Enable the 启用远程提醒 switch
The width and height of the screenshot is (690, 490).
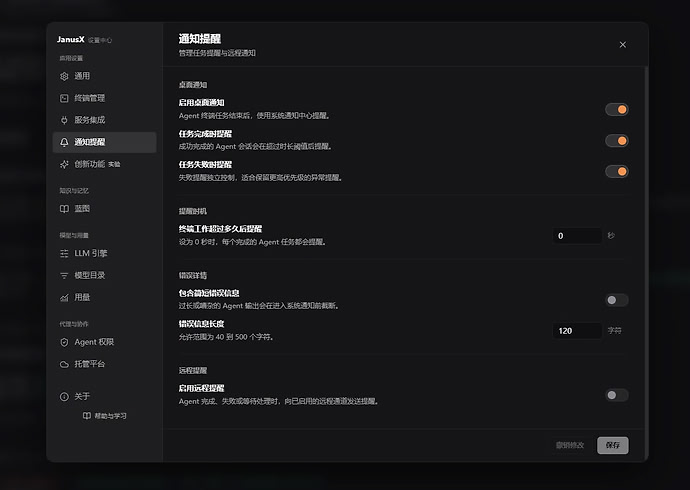tap(617, 395)
